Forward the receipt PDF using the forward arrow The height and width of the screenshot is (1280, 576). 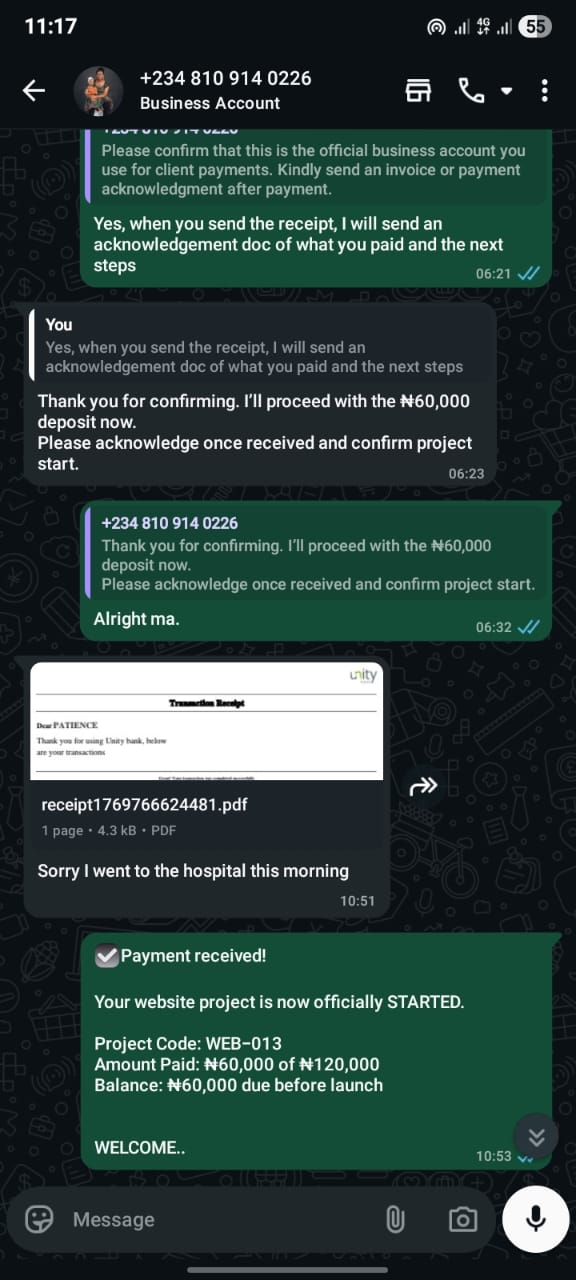[x=423, y=787]
